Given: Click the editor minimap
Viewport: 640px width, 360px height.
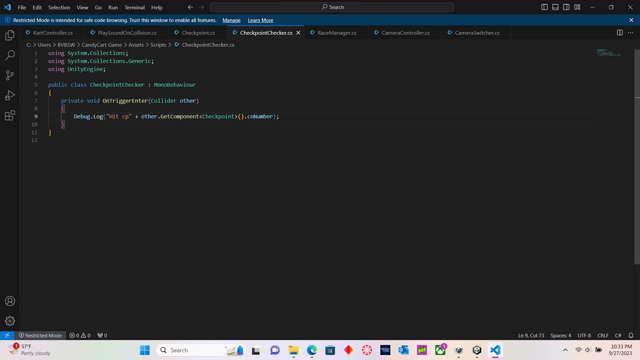Looking at the screenshot, I should point(609,53).
